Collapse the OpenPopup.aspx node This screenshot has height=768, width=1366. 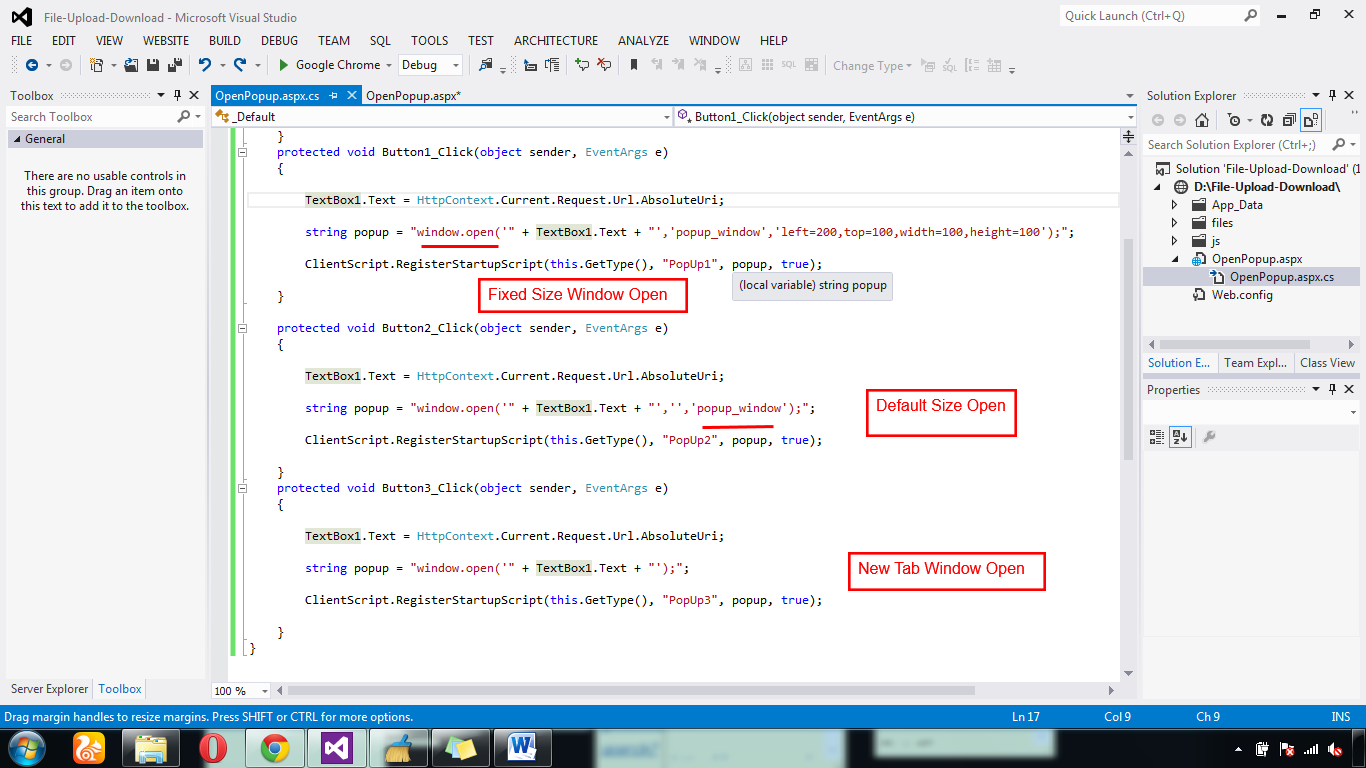point(1175,260)
